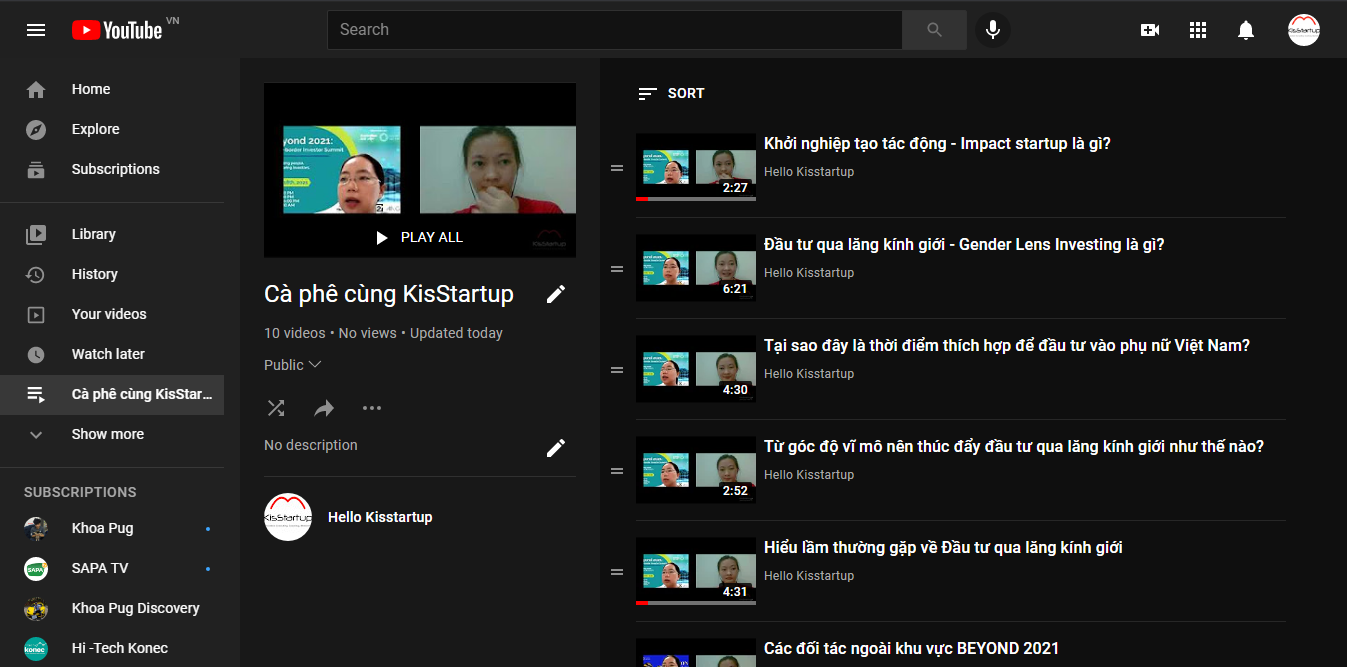Viewport: 1347px width, 667px height.
Task: Edit the playlist description with pencil icon
Action: coord(556,448)
